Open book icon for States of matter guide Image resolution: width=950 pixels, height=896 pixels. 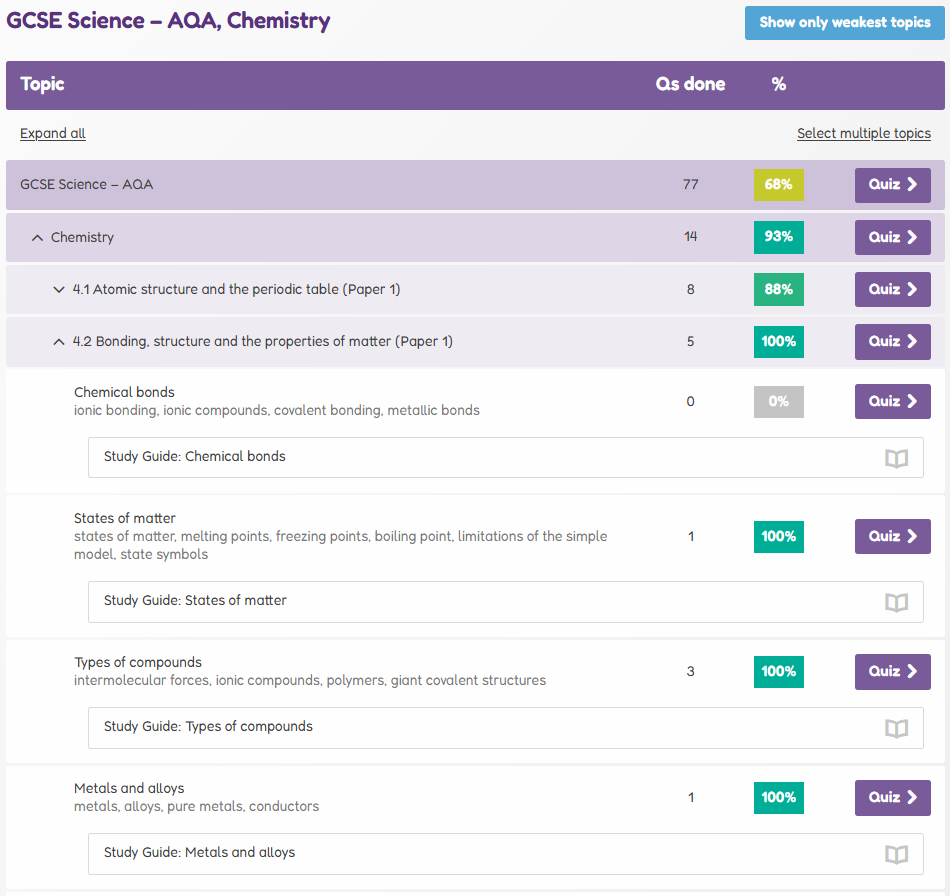click(896, 603)
